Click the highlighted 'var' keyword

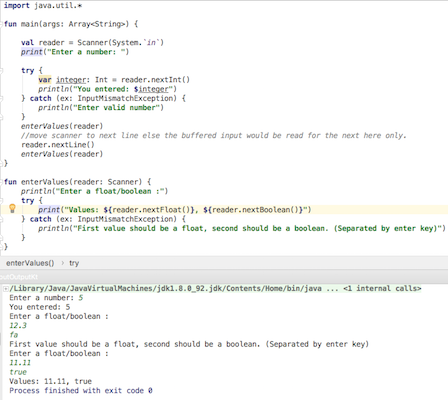[x=45, y=80]
